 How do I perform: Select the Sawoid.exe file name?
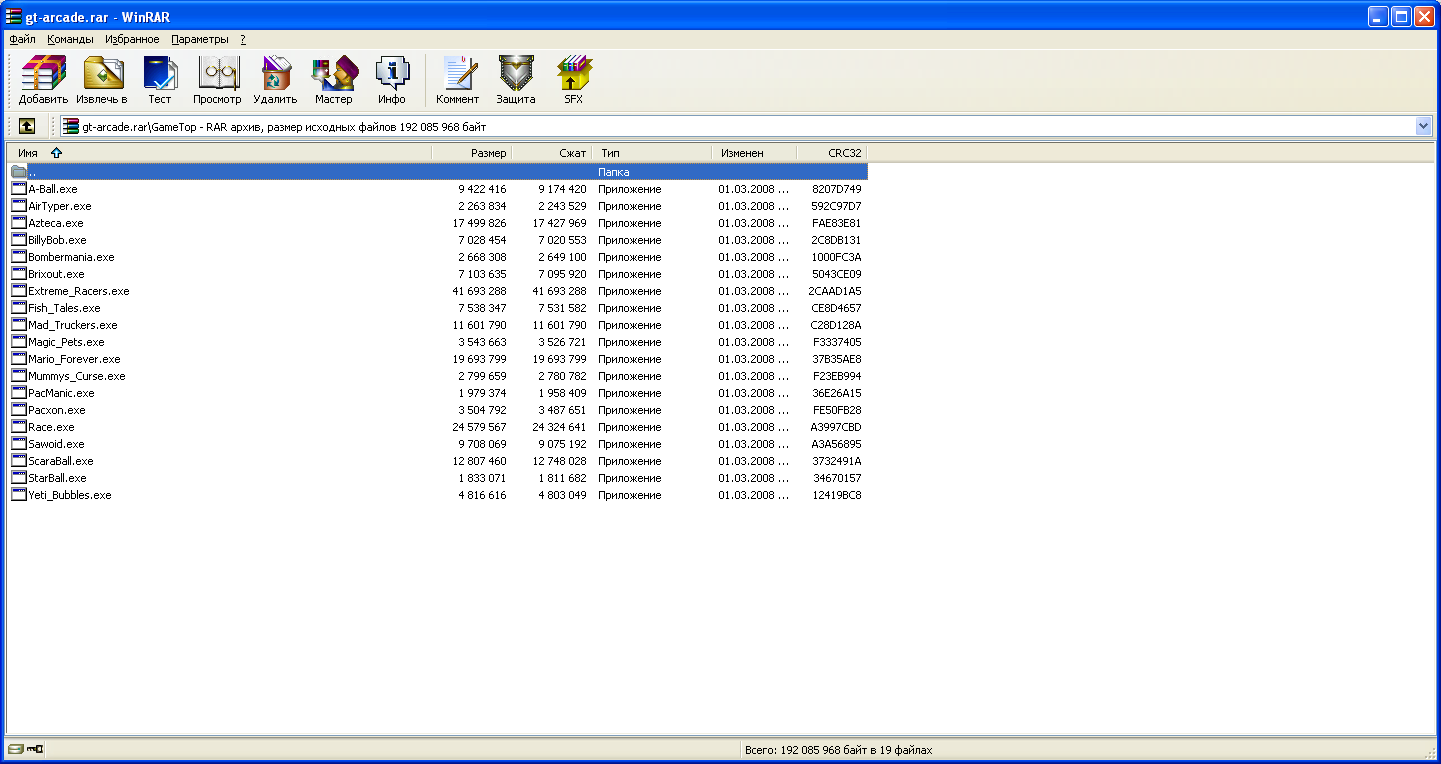pos(56,444)
